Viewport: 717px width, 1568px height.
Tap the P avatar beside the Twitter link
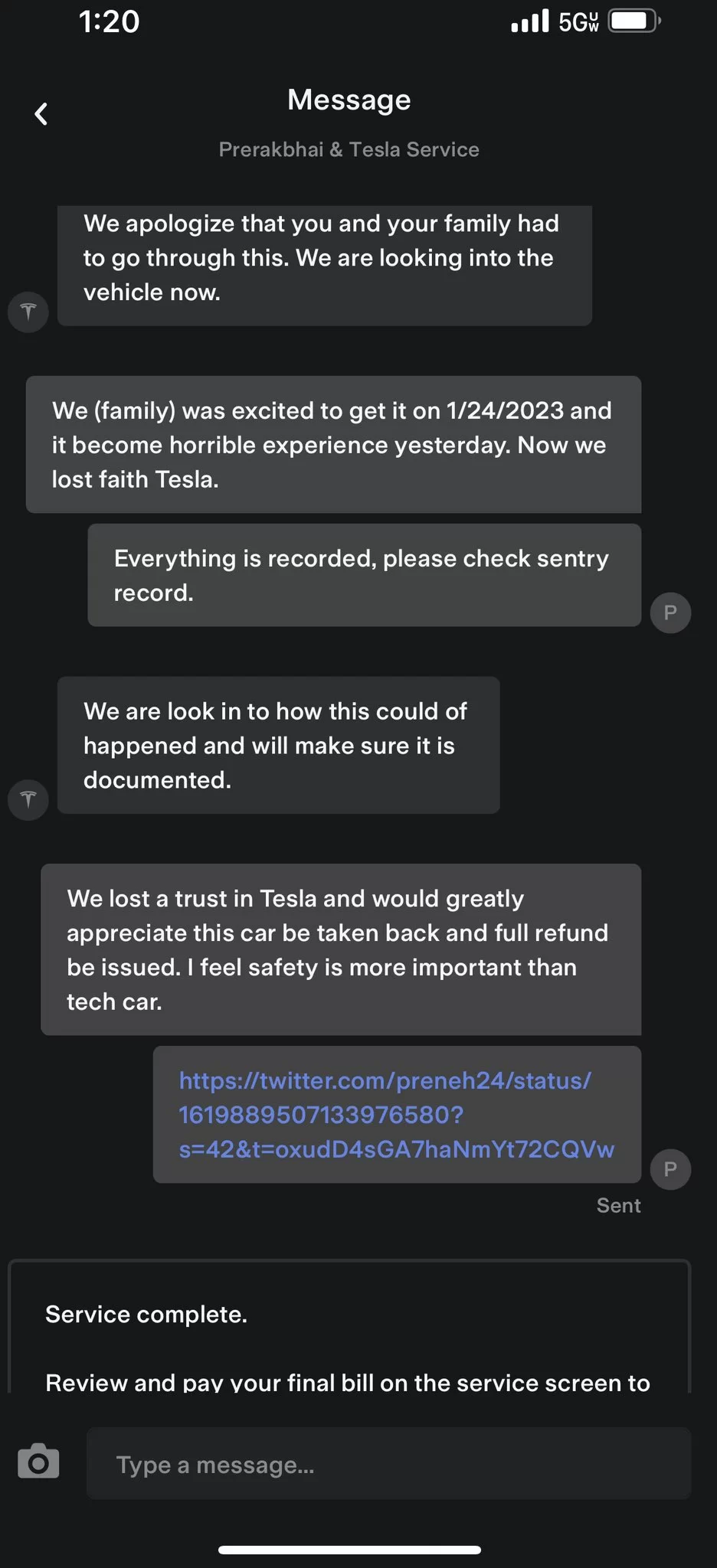coord(670,1169)
